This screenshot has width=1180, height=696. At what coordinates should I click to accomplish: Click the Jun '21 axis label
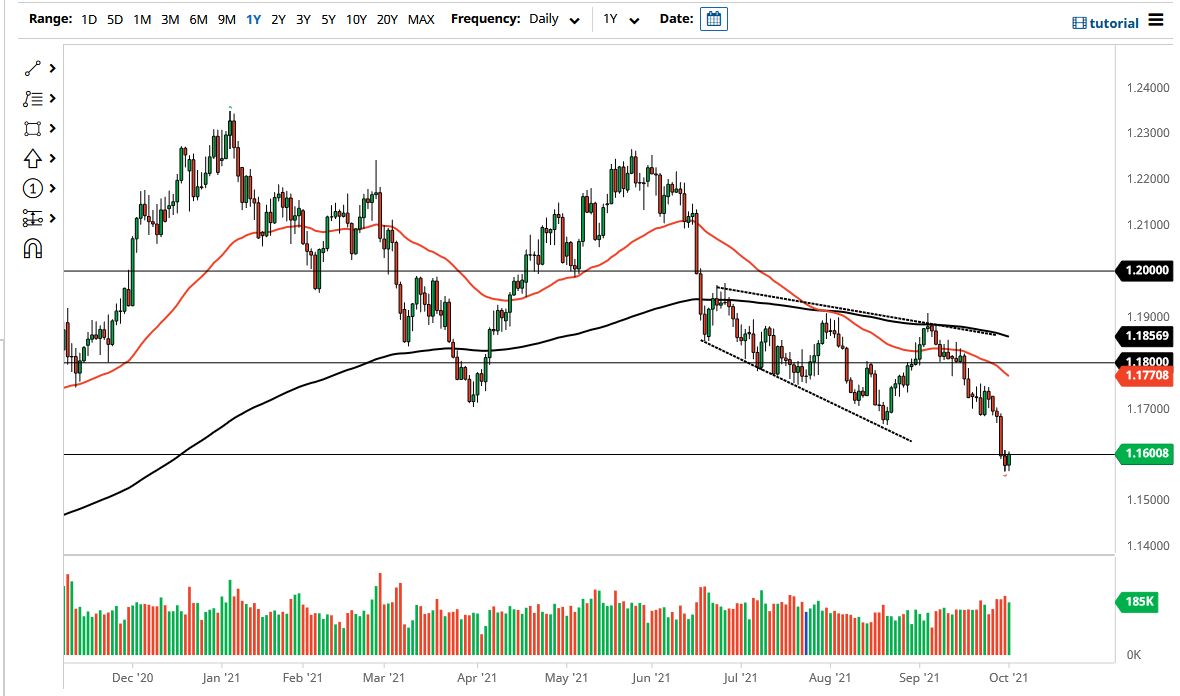tap(651, 678)
